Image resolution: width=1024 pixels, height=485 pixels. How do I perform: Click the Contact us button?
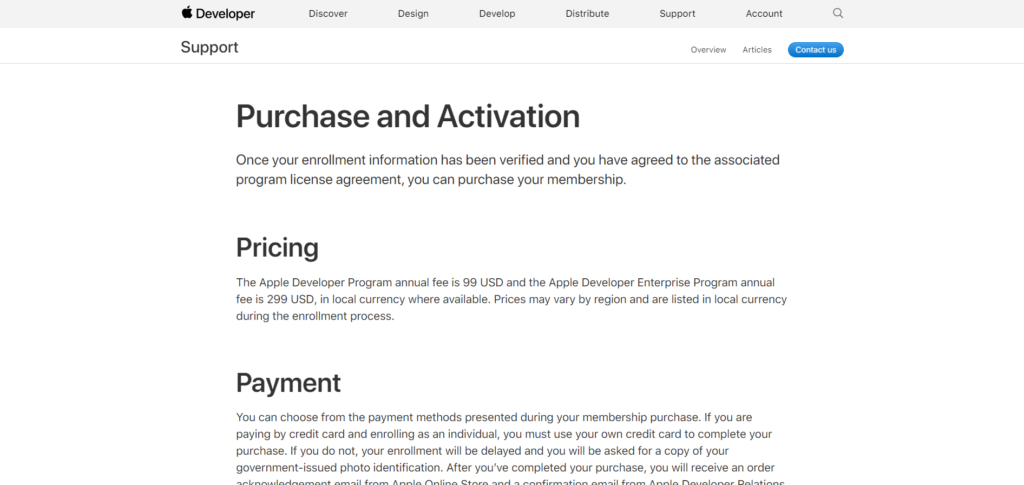pyautogui.click(x=816, y=50)
